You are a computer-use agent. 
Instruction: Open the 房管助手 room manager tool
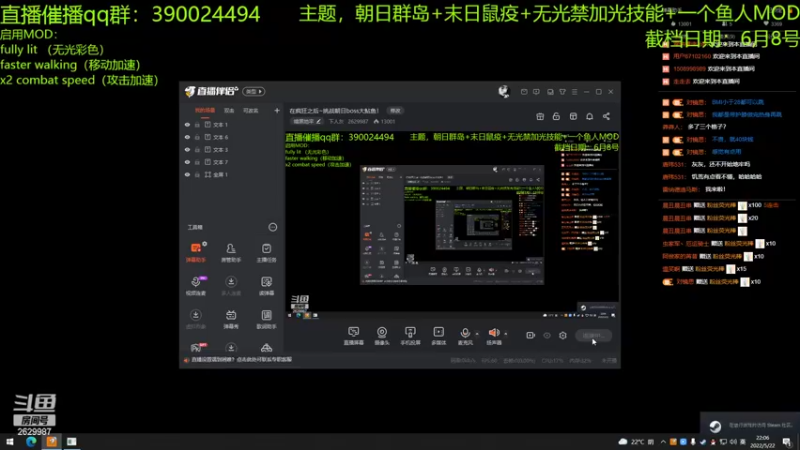pyautogui.click(x=231, y=252)
